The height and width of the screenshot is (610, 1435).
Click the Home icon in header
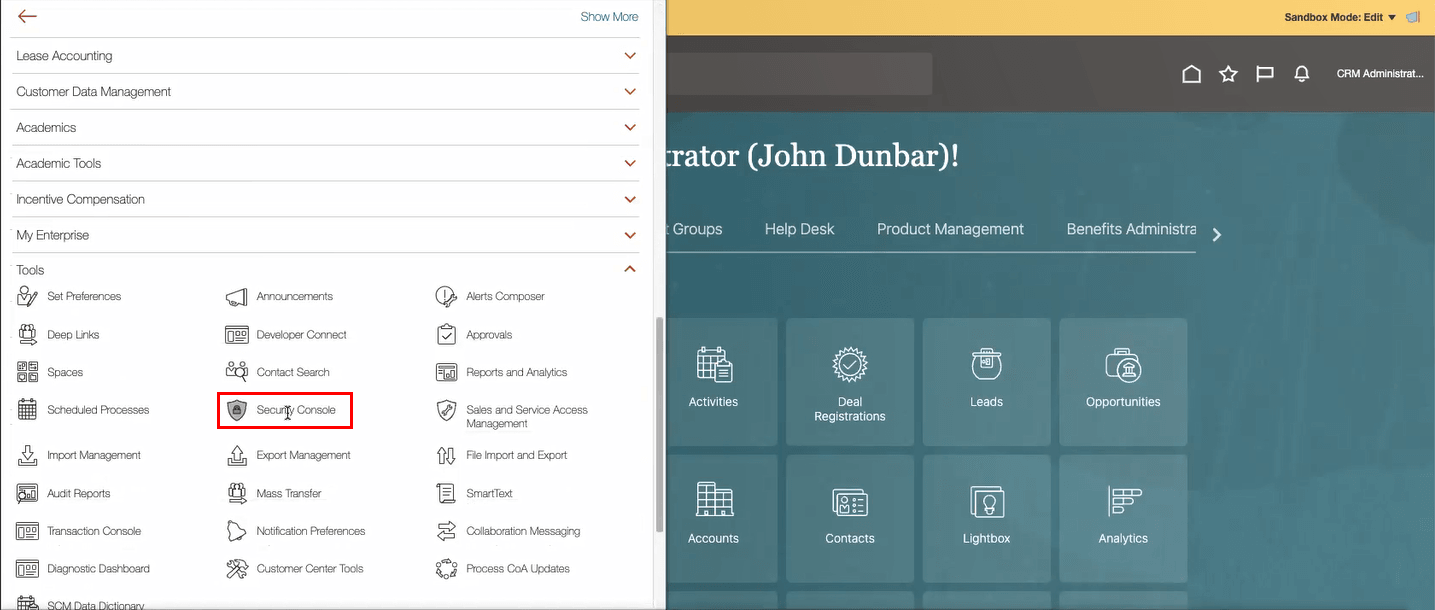coord(1191,74)
